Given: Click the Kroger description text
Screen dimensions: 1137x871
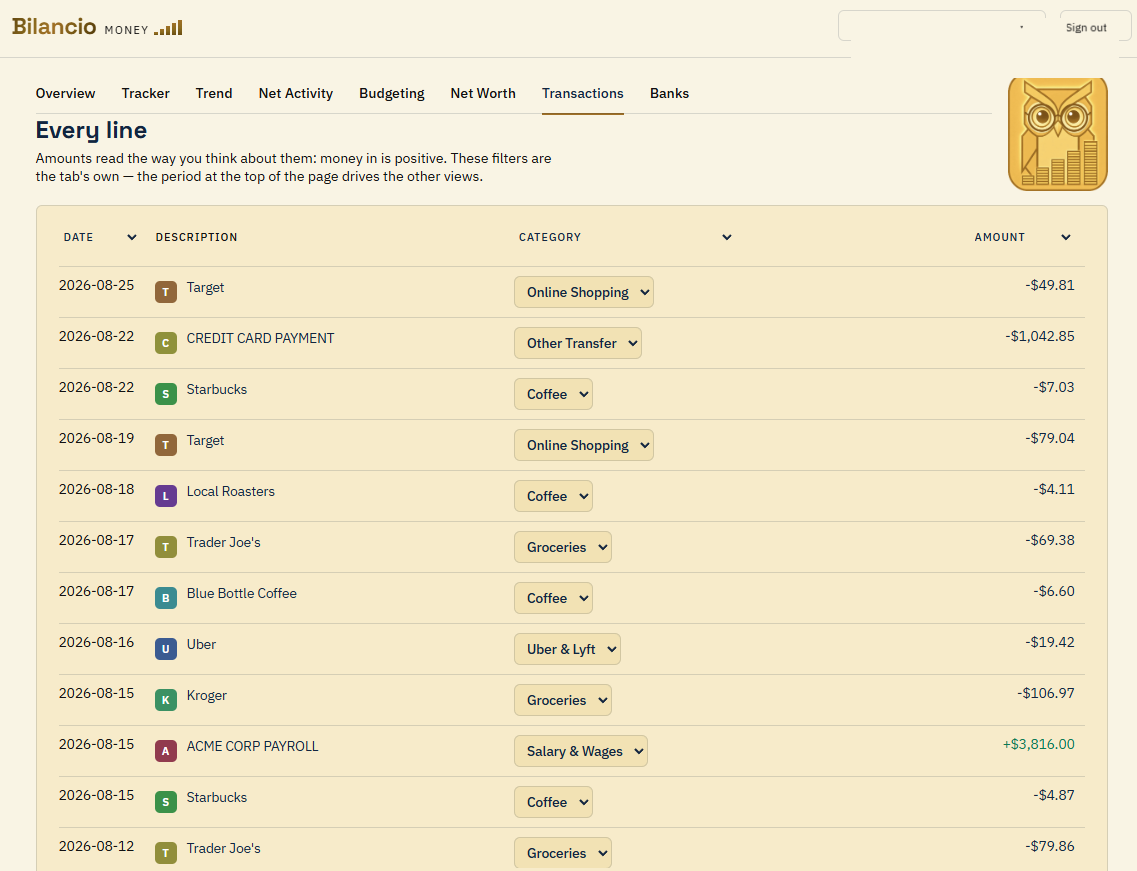Looking at the screenshot, I should pyautogui.click(x=207, y=695).
